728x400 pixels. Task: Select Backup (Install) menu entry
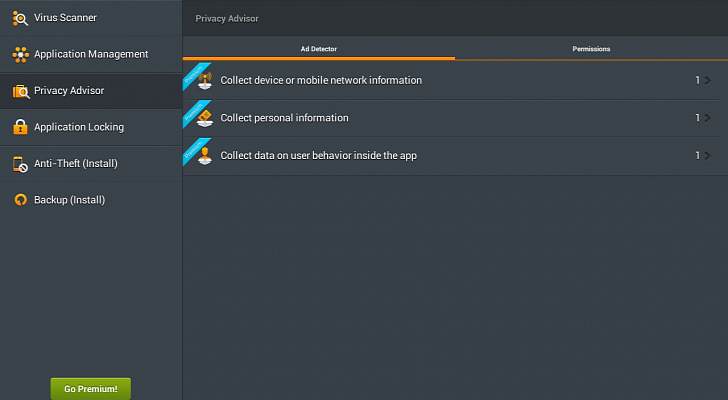69,200
